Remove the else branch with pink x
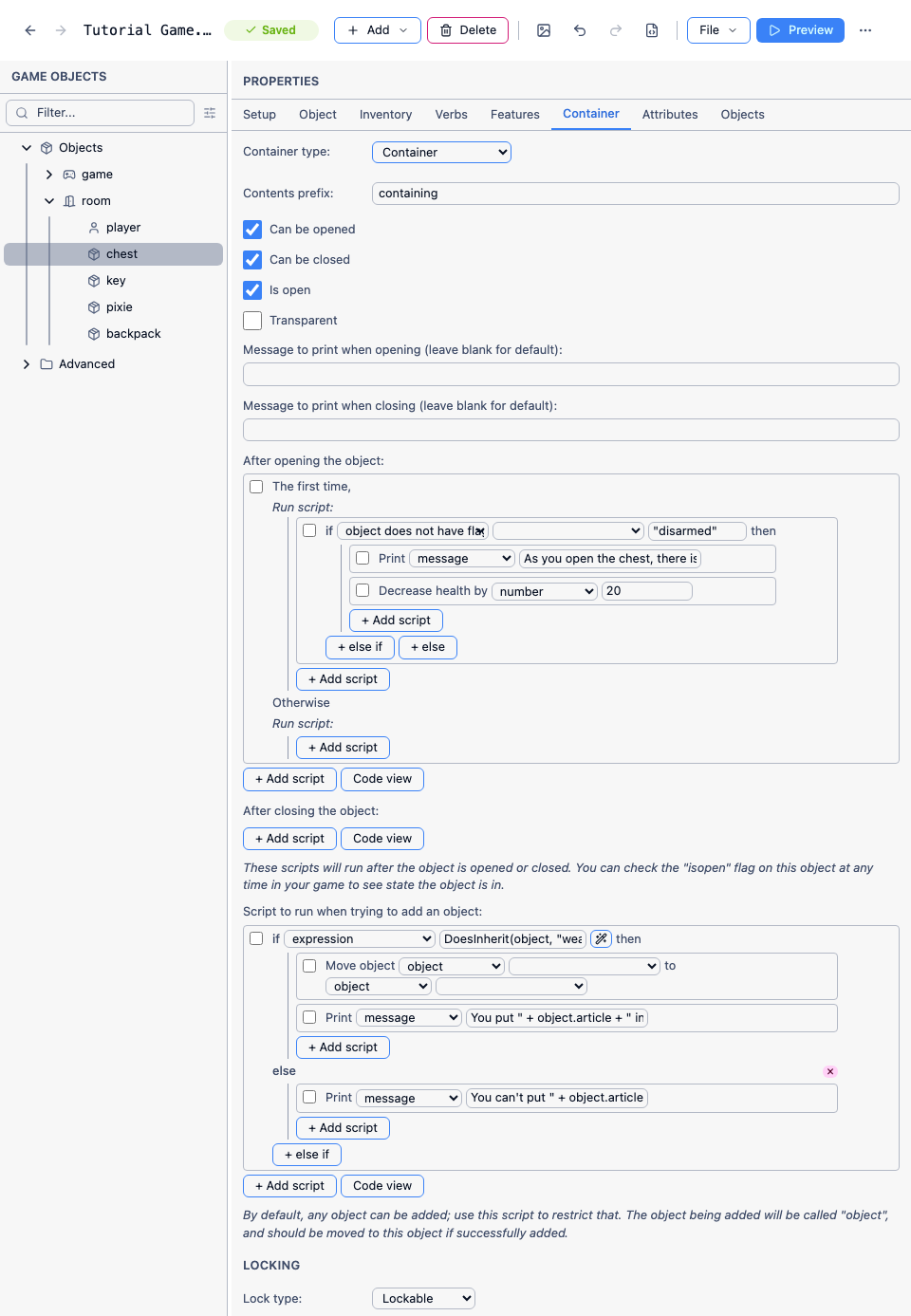Screen dimensions: 911x1316 point(830,1071)
